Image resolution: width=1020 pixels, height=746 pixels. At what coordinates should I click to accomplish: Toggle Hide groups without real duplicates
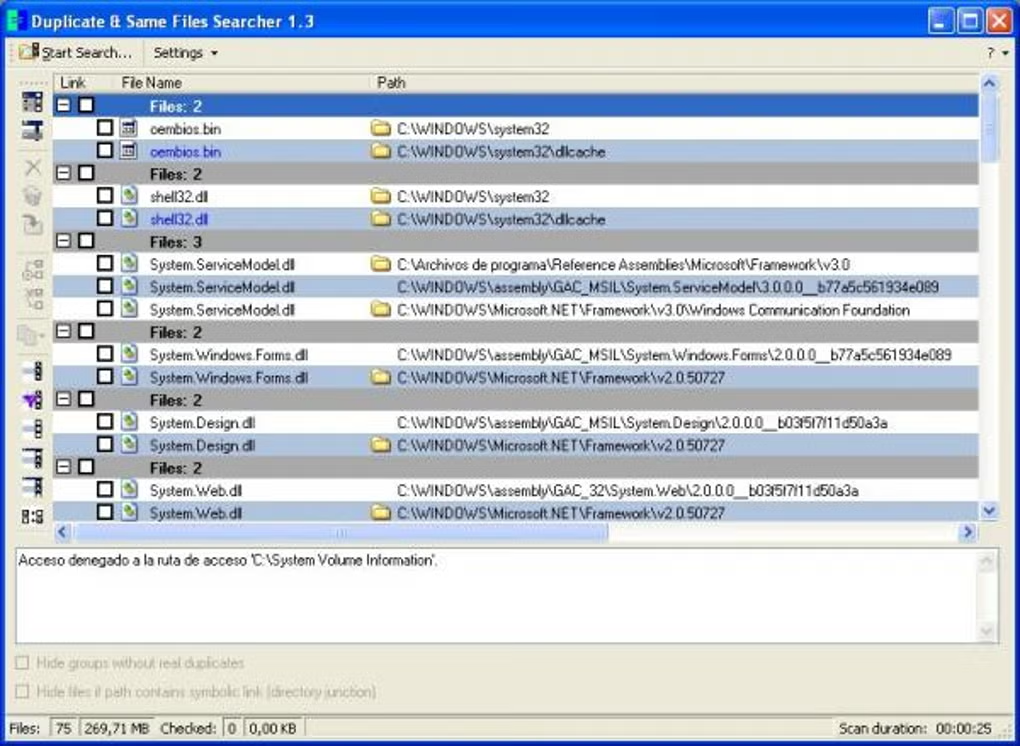tap(22, 663)
